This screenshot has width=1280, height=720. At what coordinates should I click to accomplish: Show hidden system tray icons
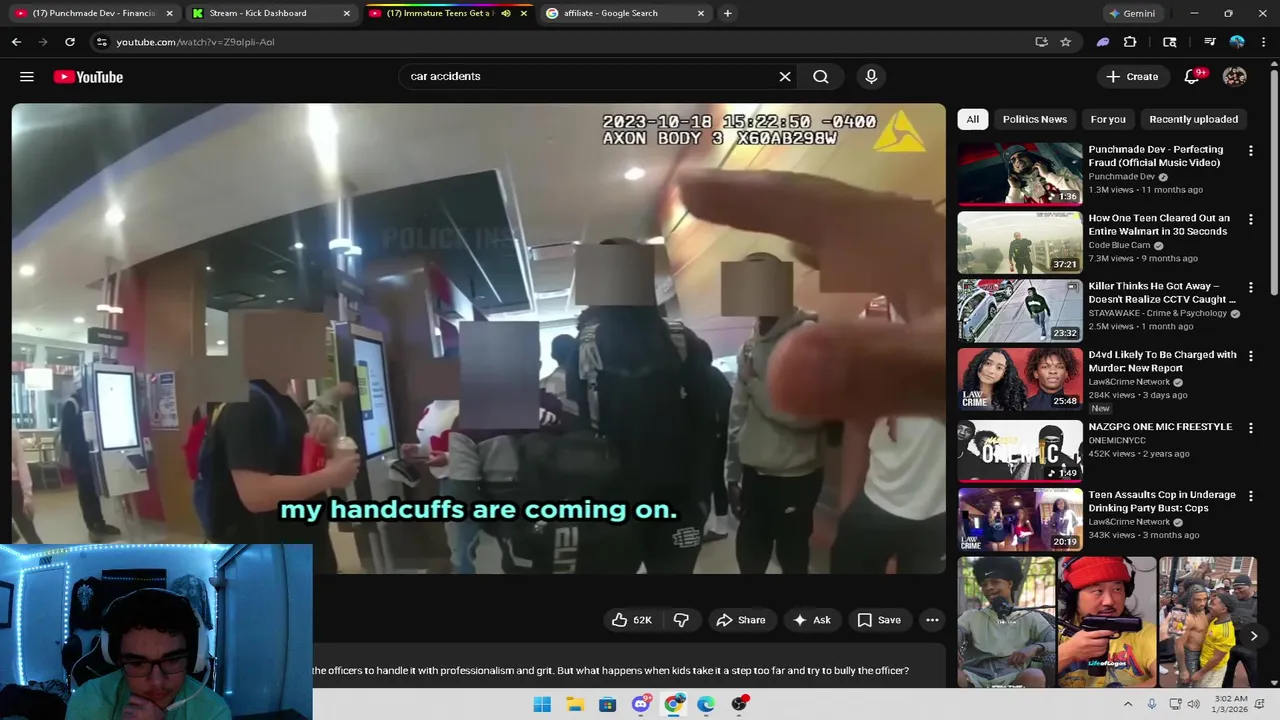click(1128, 704)
